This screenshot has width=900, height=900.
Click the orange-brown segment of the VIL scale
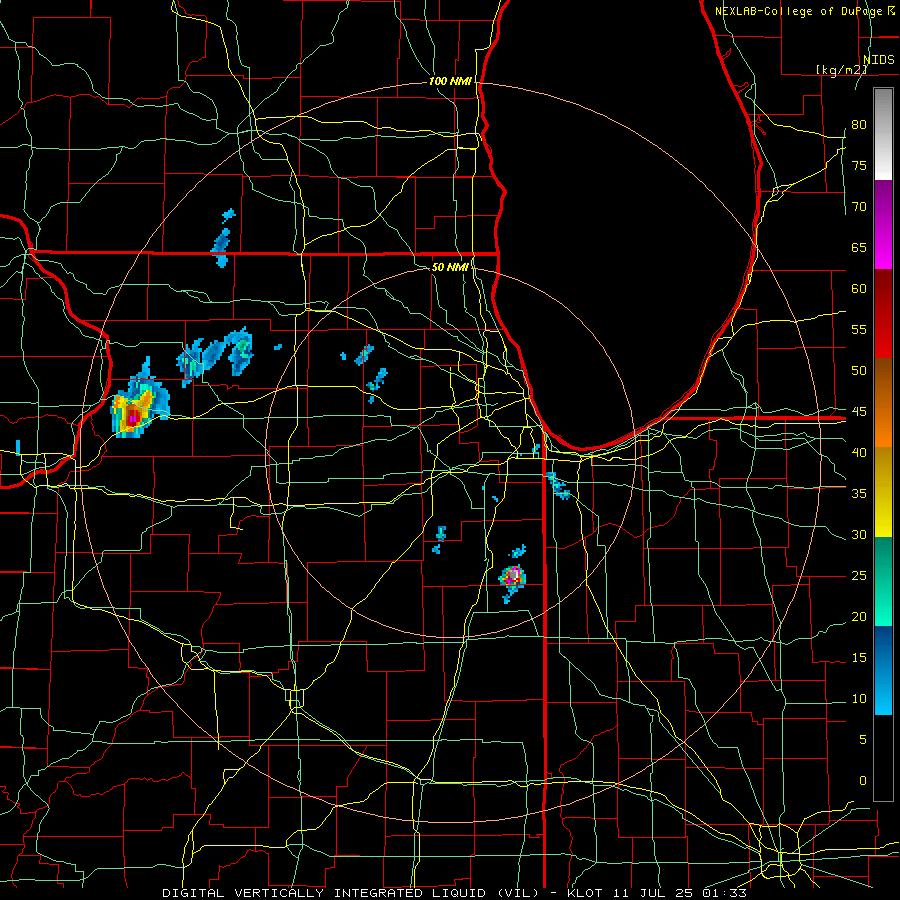pyautogui.click(x=883, y=402)
